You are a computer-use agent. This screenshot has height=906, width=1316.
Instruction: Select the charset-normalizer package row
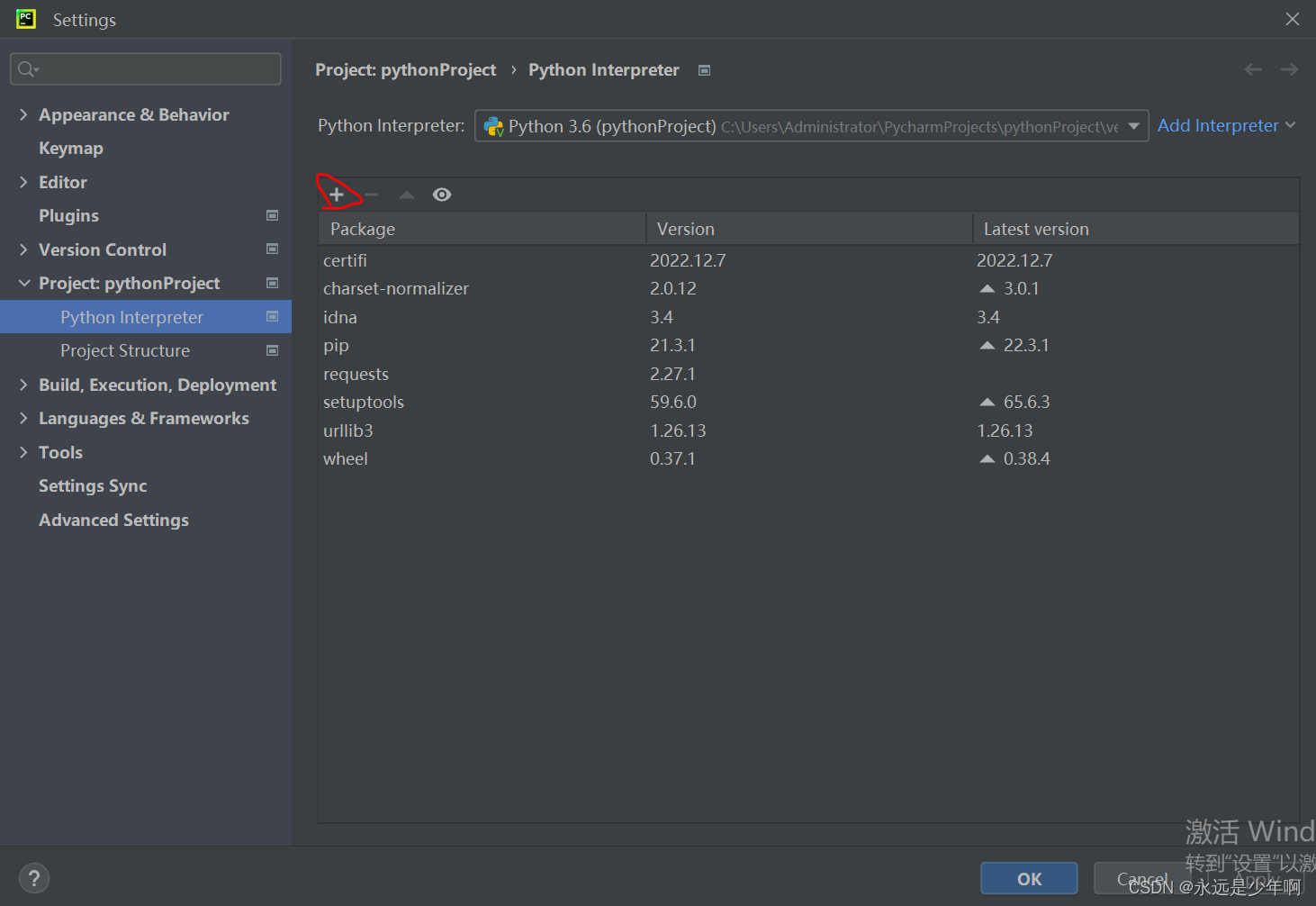point(808,288)
